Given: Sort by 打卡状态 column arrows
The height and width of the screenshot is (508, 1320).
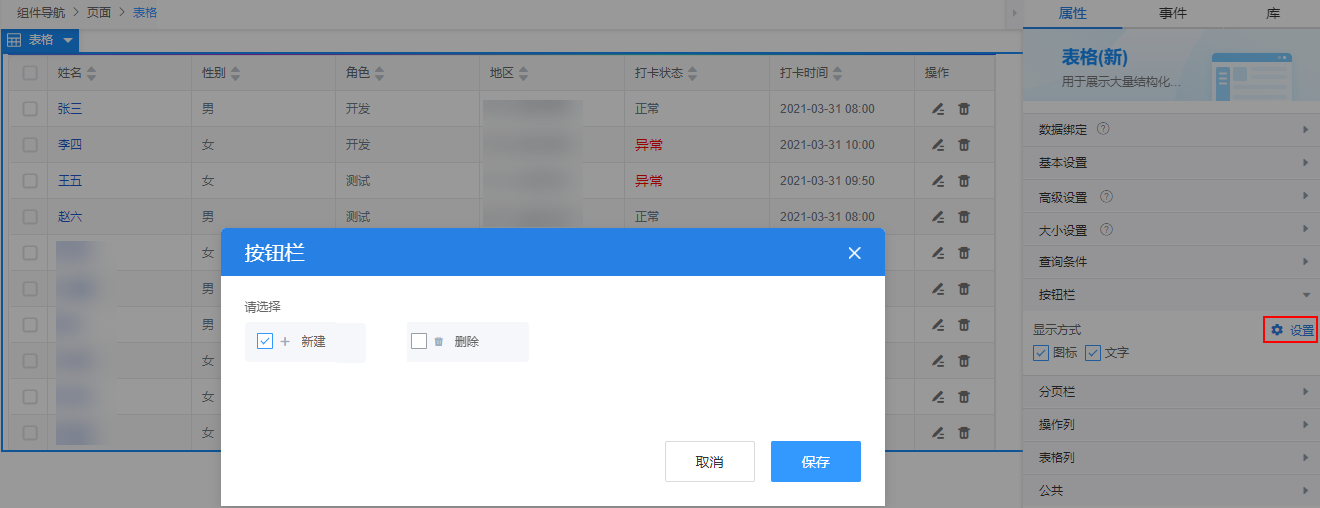Looking at the screenshot, I should click(692, 73).
